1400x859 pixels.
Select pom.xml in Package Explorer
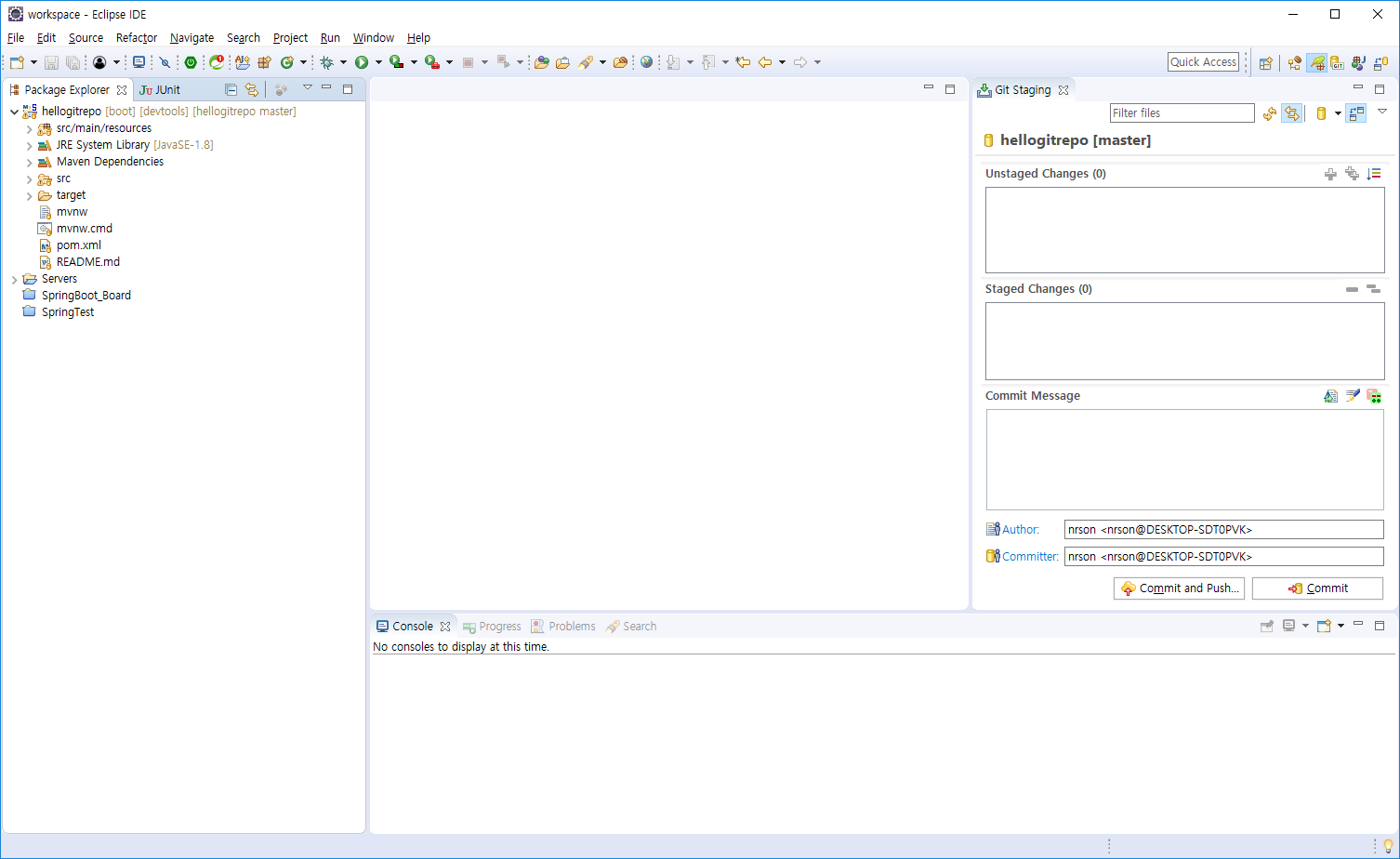click(x=79, y=245)
